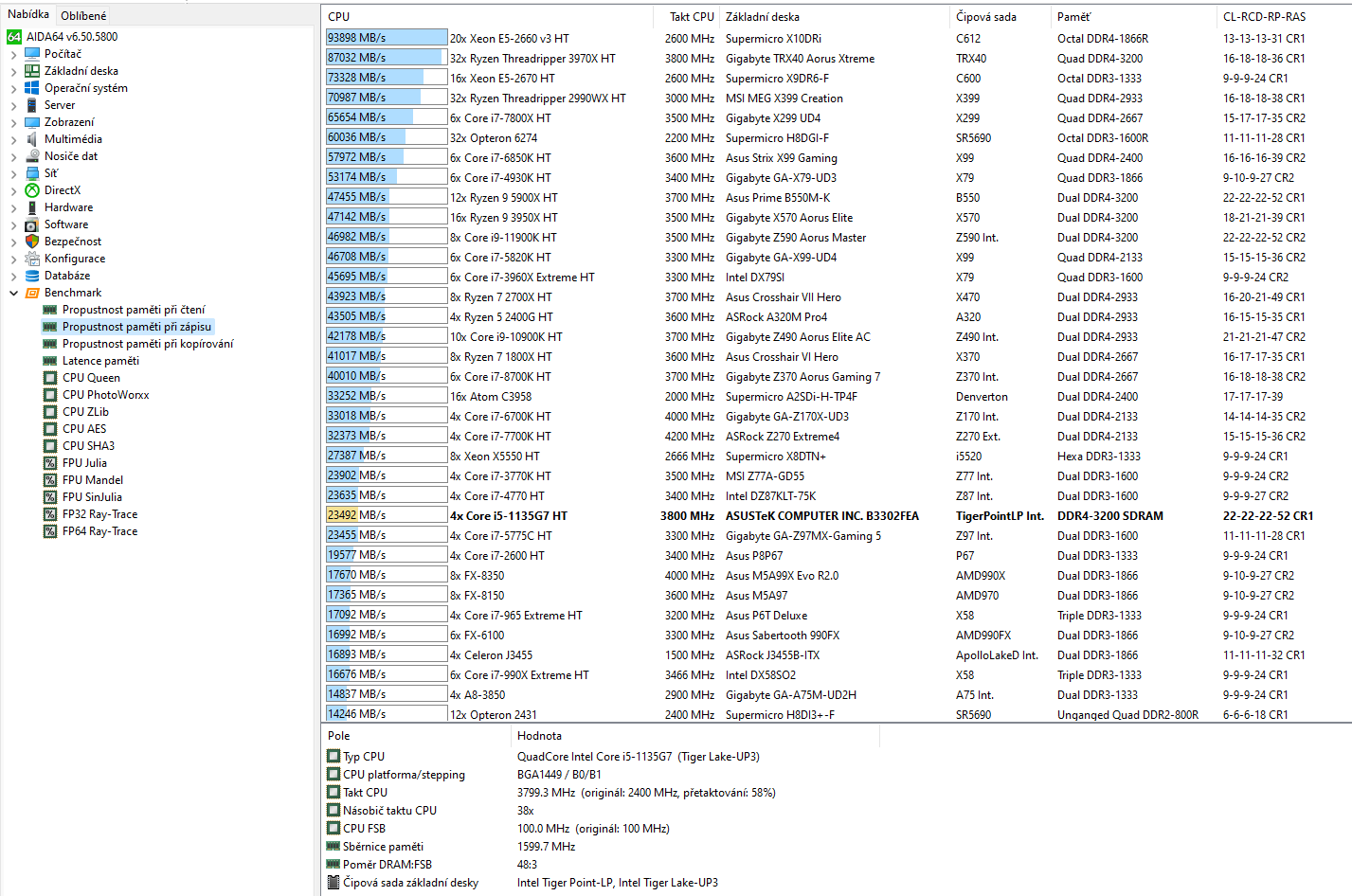Expand the Konfigurace tree node

click(13, 259)
